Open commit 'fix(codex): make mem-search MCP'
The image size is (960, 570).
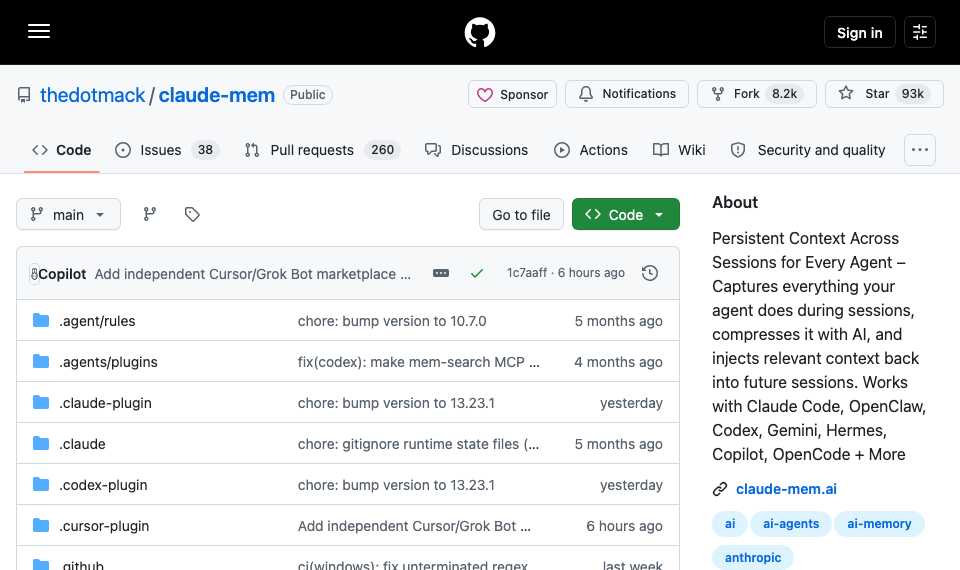419,362
